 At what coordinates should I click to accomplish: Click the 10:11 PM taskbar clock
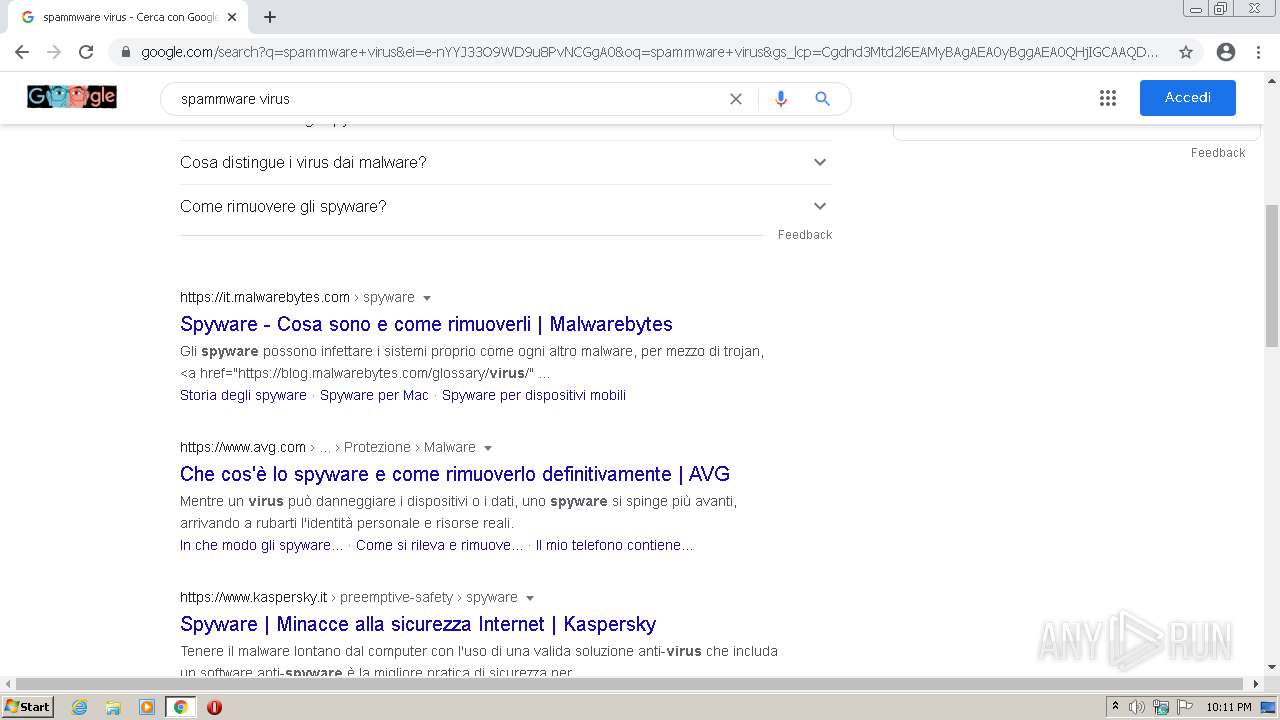pos(1229,707)
